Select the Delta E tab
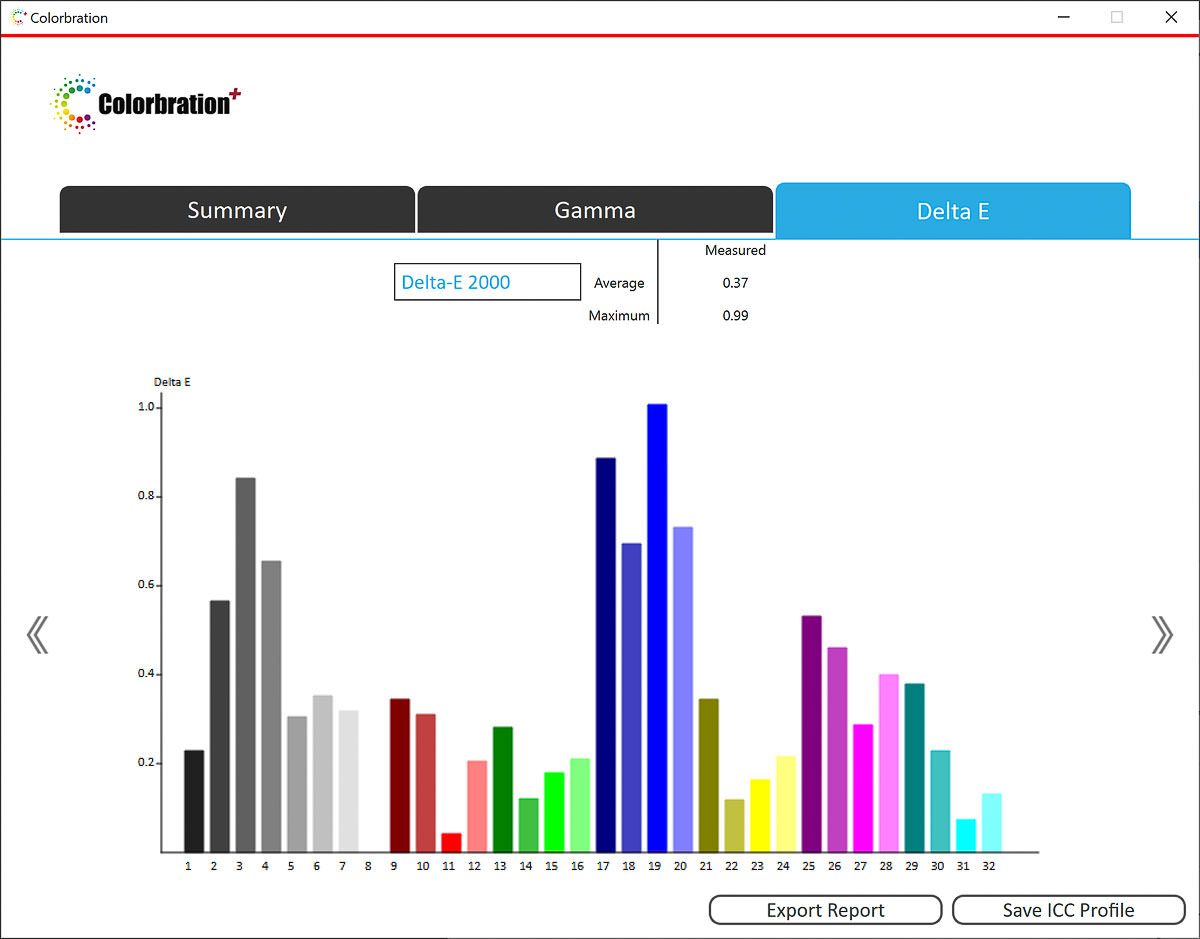This screenshot has height=939, width=1200. (x=953, y=211)
